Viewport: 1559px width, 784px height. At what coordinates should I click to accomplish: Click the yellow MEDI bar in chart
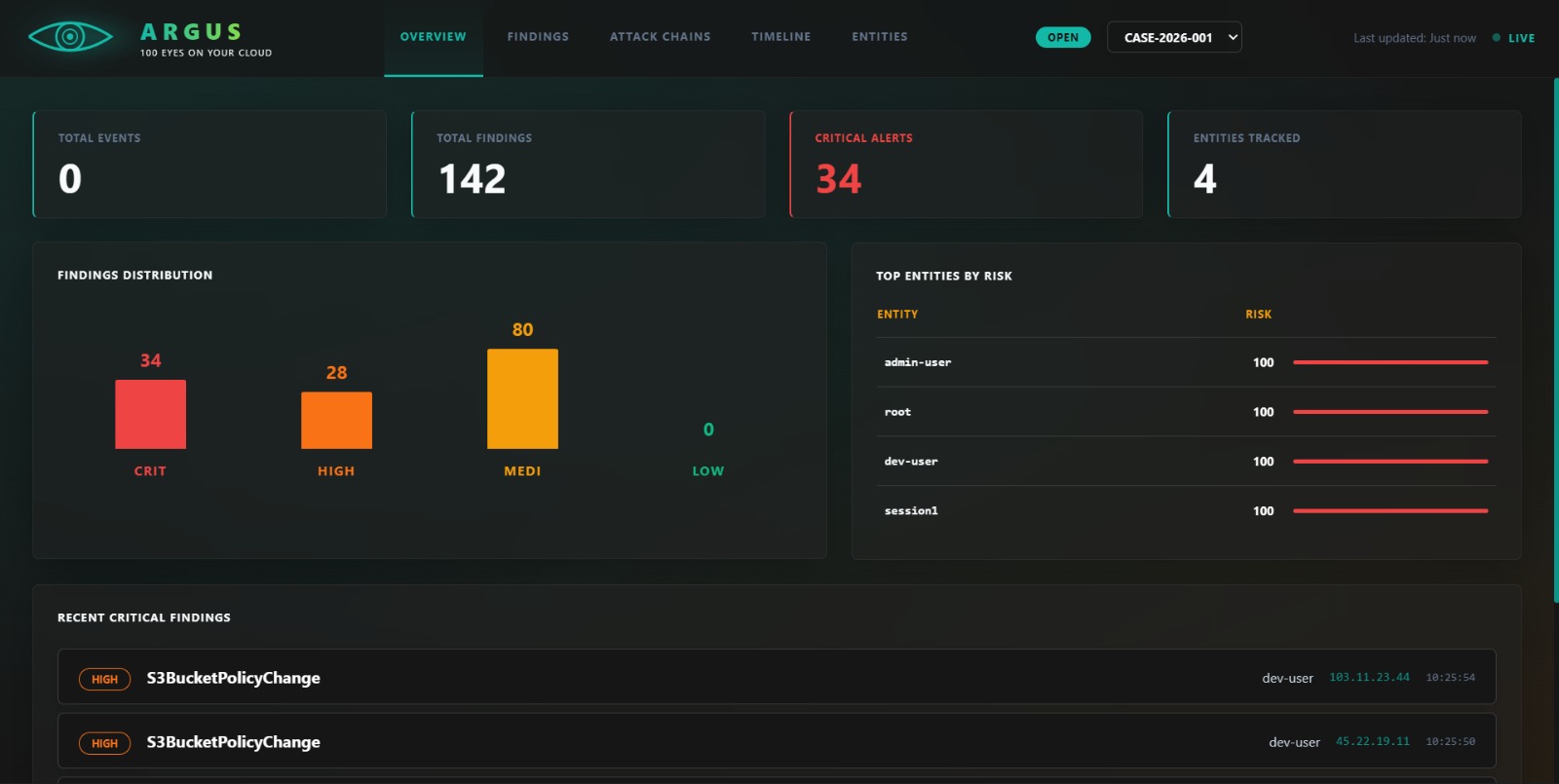click(522, 398)
